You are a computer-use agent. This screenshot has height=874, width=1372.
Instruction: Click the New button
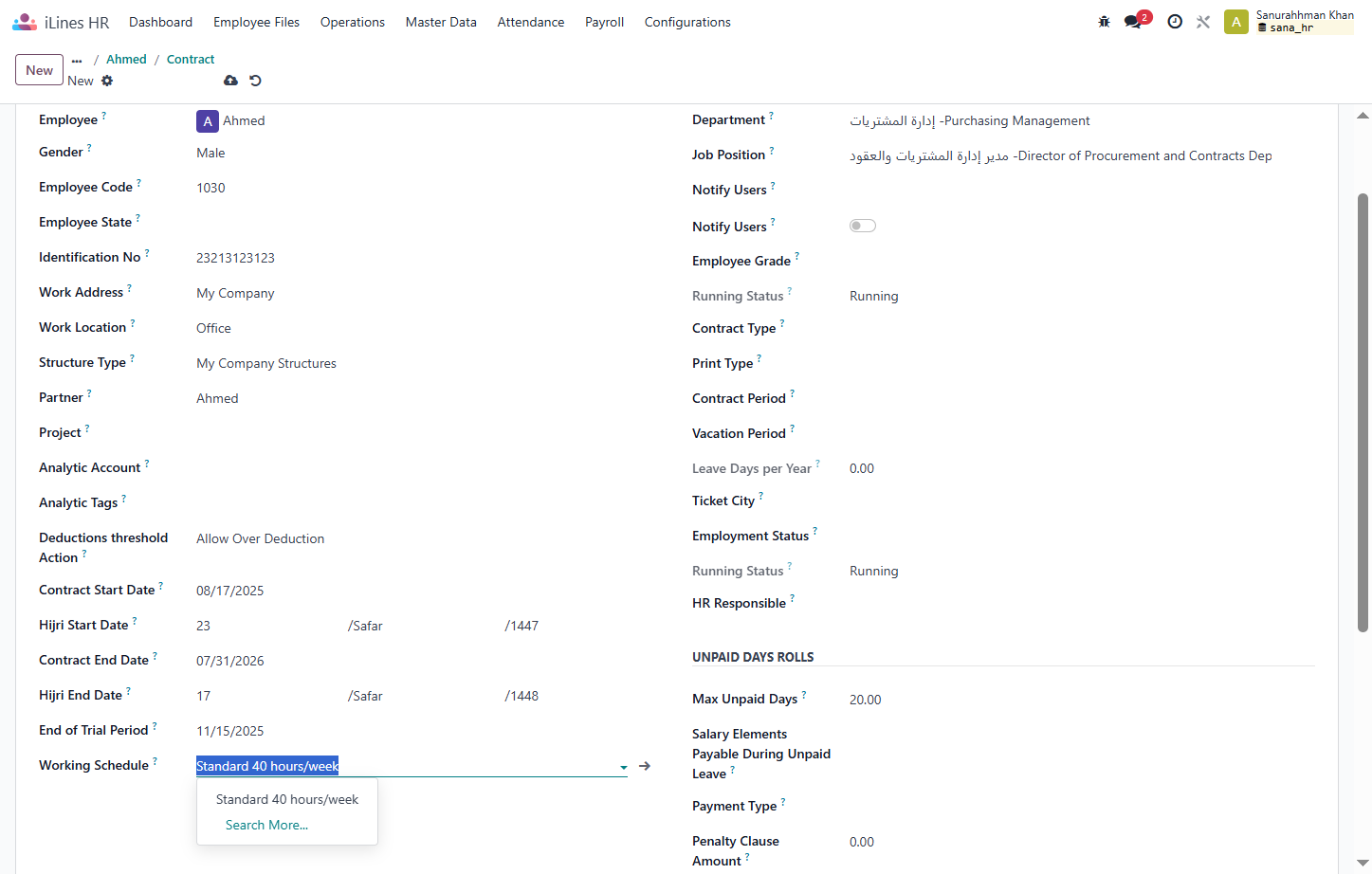click(40, 70)
